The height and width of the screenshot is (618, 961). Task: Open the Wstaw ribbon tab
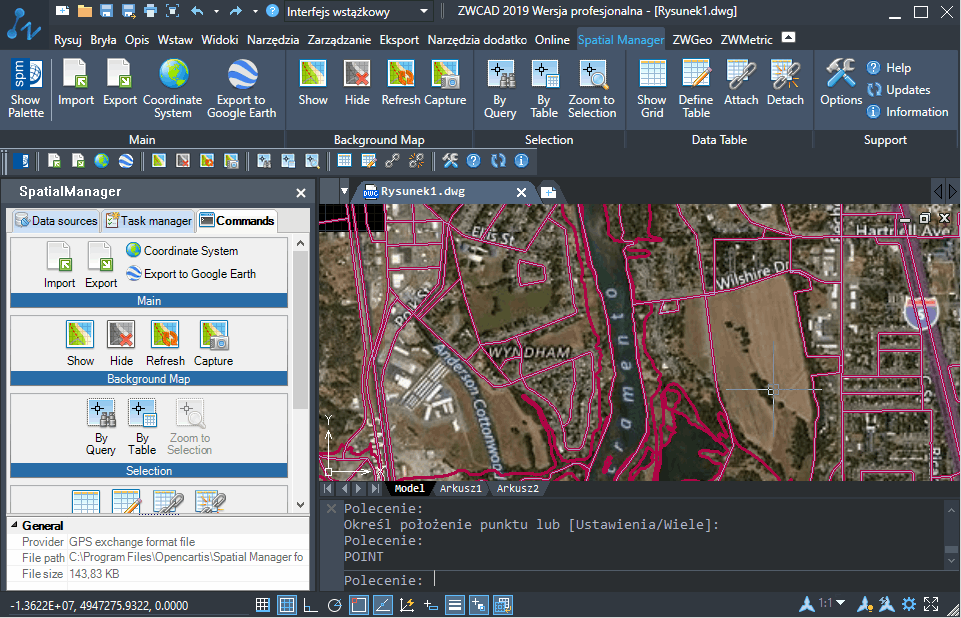point(175,40)
